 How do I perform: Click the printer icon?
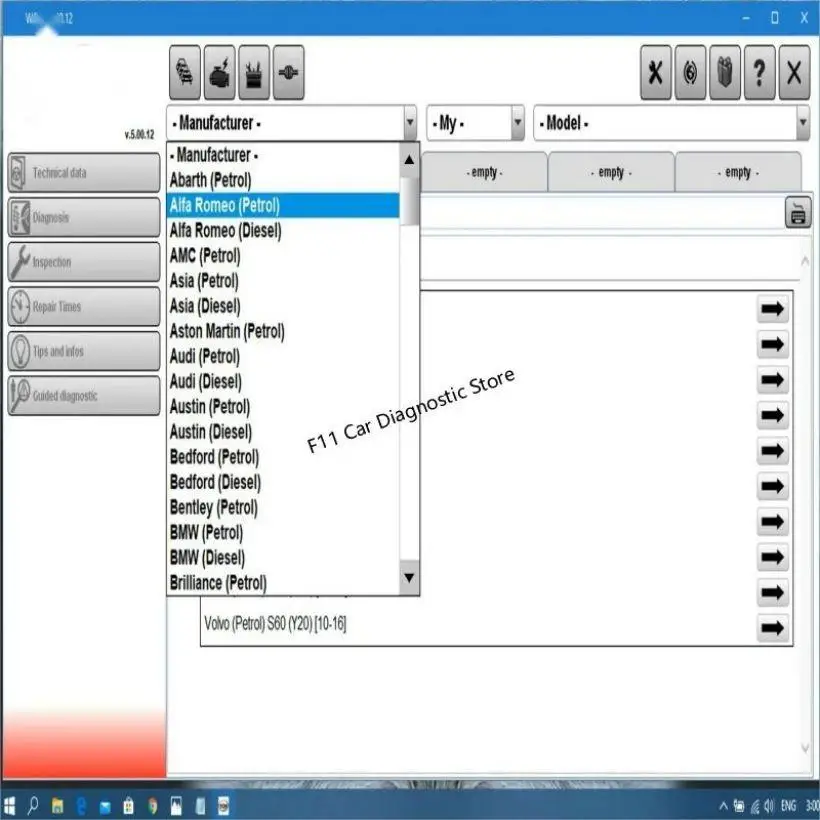click(798, 213)
